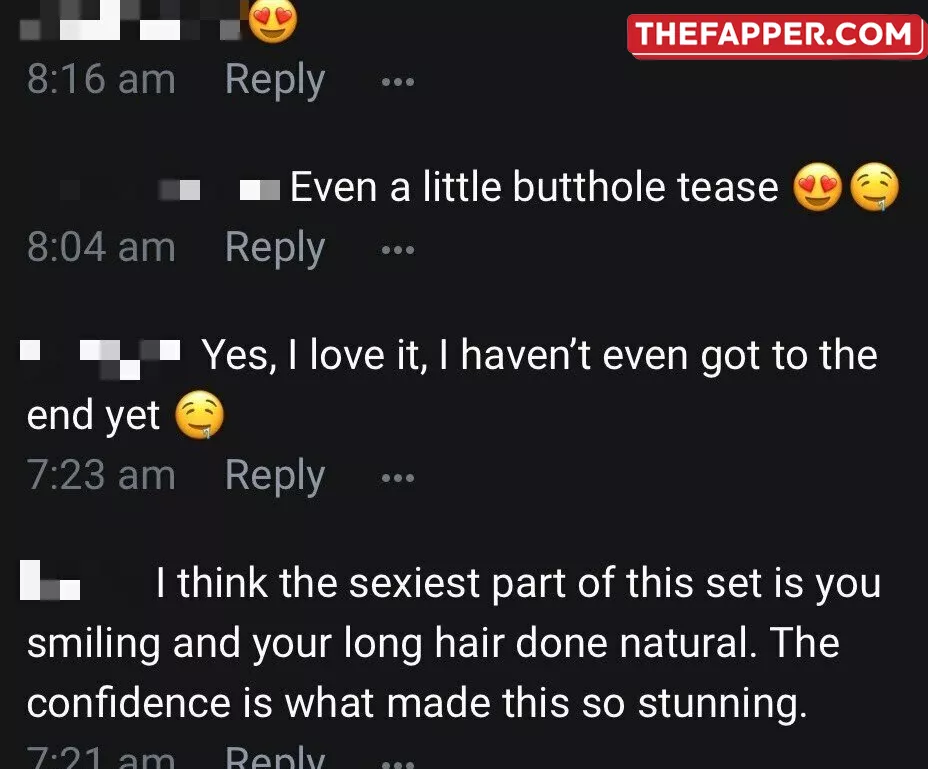The height and width of the screenshot is (769, 928).
Task: Reply to the 7:21 am comment
Action: (275, 757)
